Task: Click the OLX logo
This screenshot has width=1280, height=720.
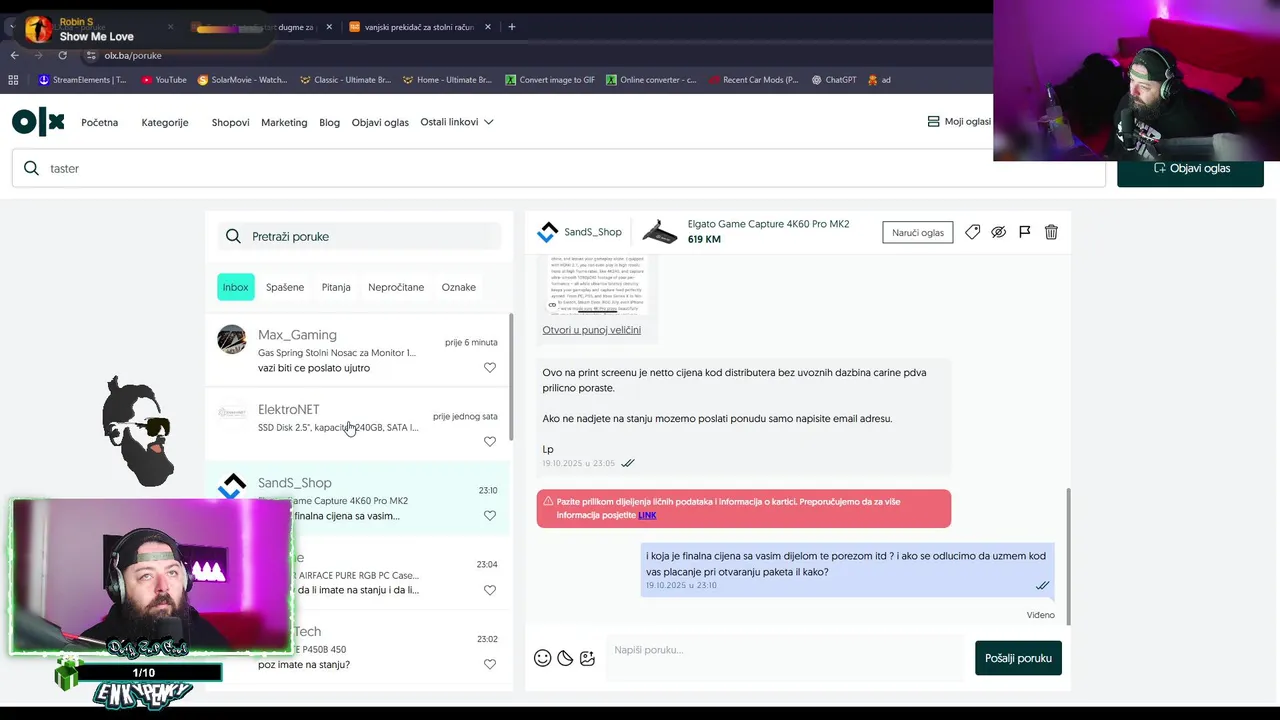Action: point(38,122)
